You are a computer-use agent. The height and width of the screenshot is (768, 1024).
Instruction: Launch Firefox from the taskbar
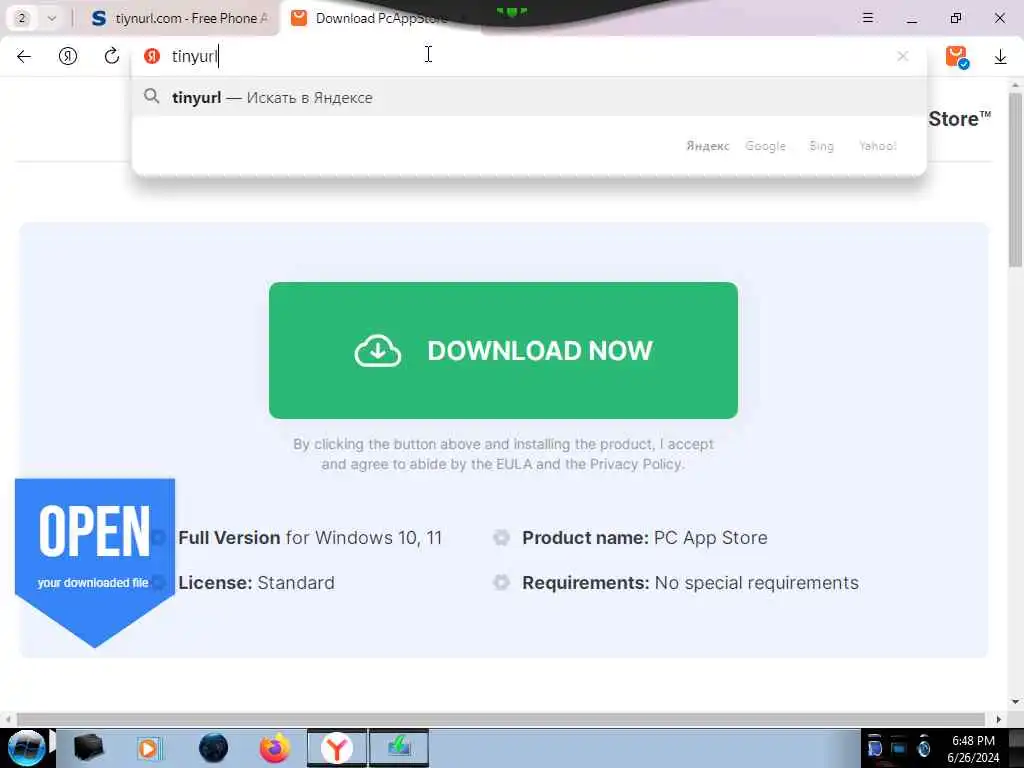pyautogui.click(x=275, y=748)
